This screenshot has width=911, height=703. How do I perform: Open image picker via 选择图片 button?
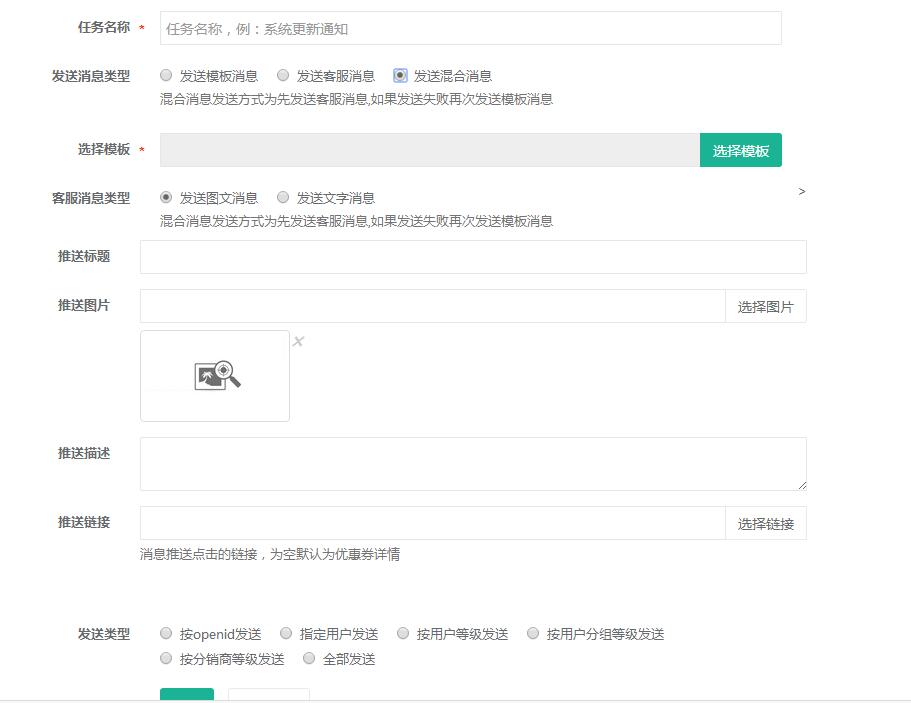coord(765,307)
